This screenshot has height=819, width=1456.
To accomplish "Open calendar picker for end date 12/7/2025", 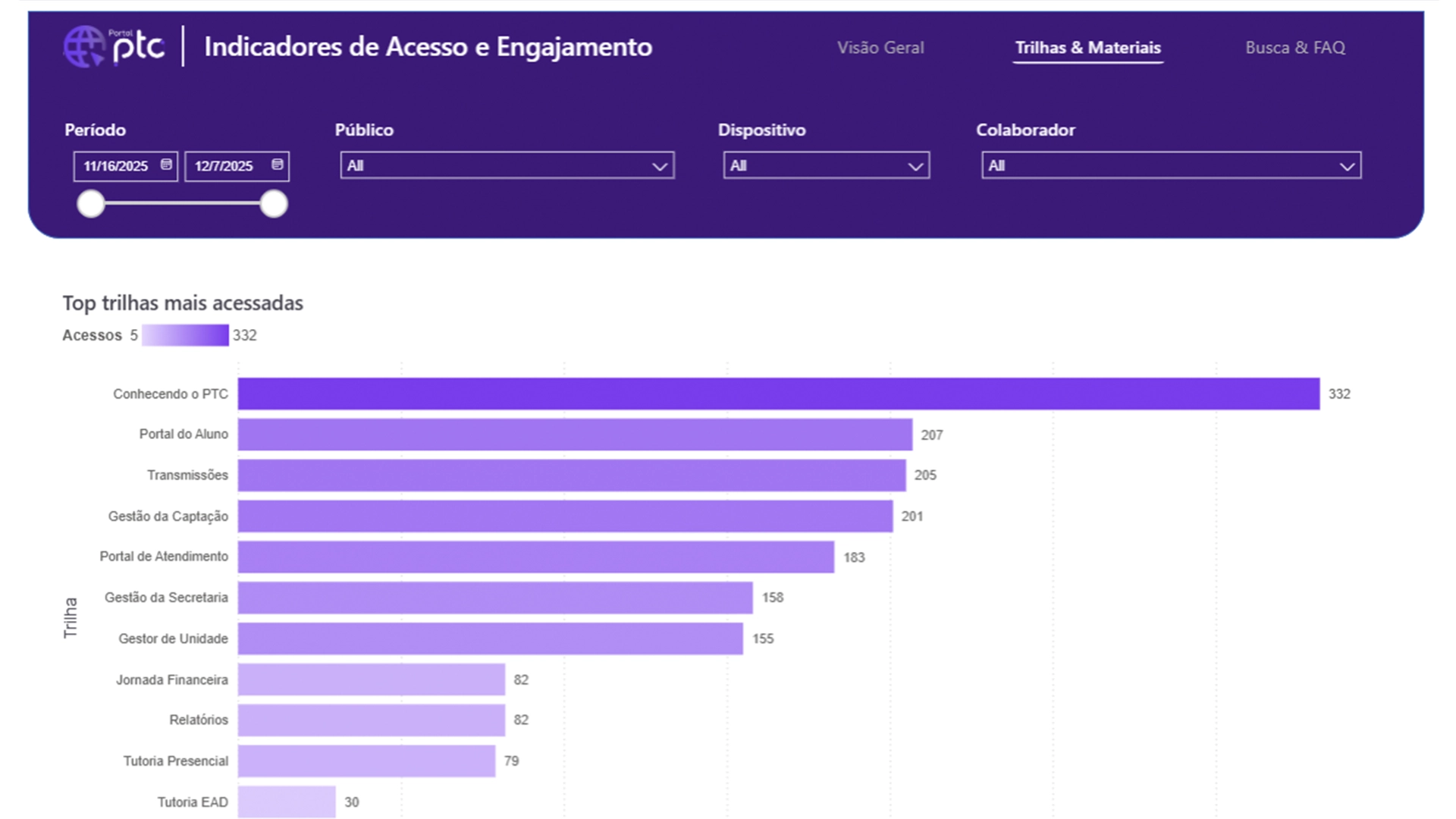I will point(278,165).
